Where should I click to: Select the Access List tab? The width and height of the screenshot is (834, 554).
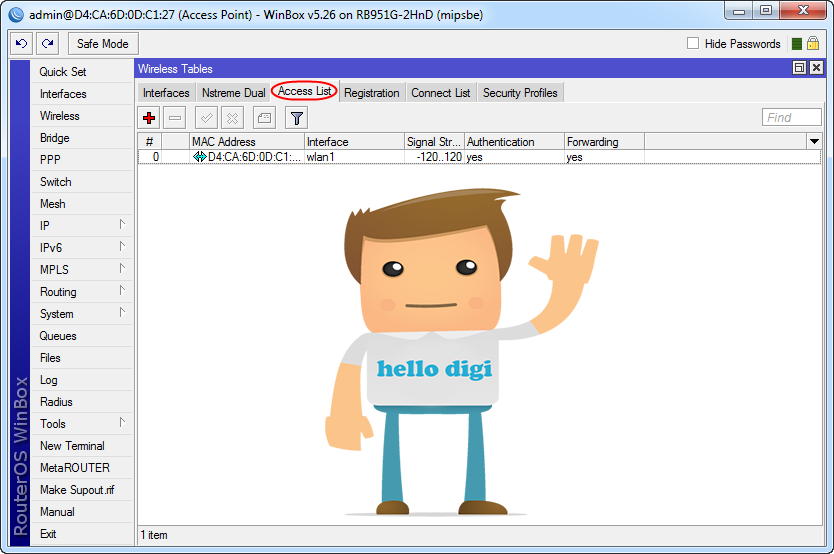(x=304, y=91)
